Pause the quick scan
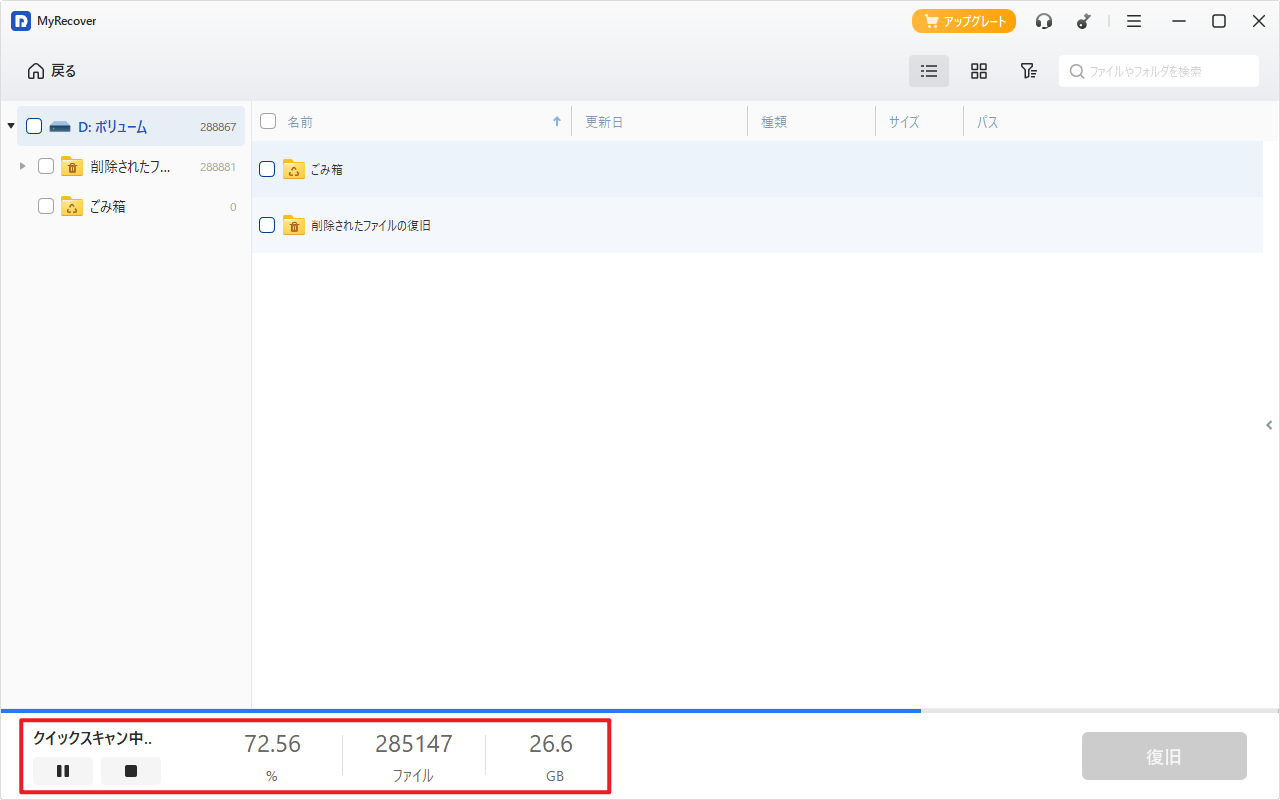Screen dimensions: 1280x800 coord(63,771)
